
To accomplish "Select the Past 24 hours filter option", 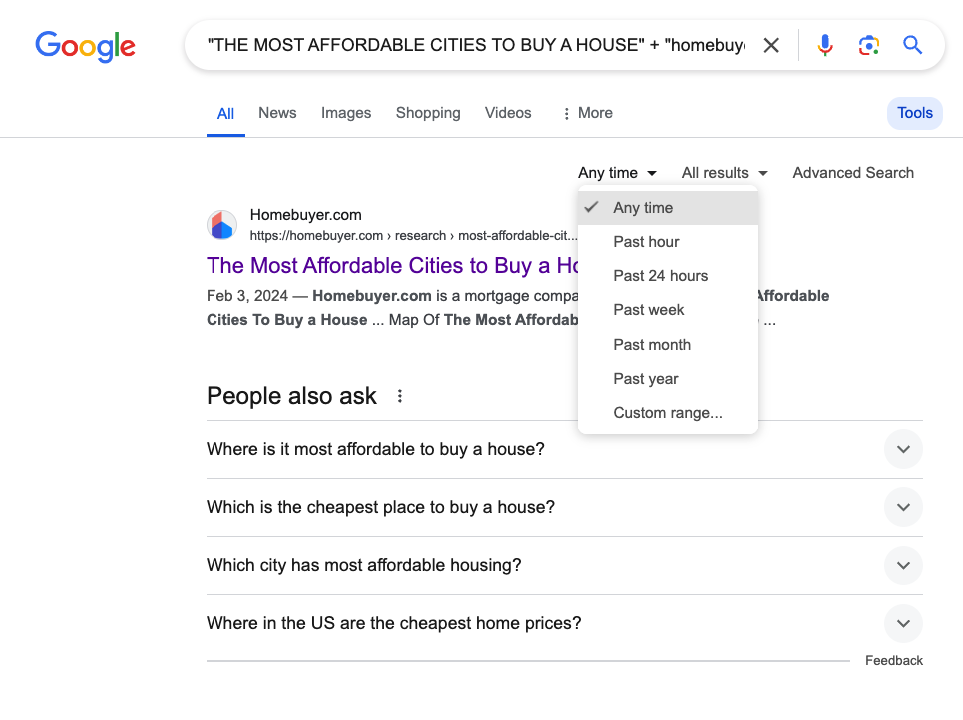I will pyautogui.click(x=660, y=275).
